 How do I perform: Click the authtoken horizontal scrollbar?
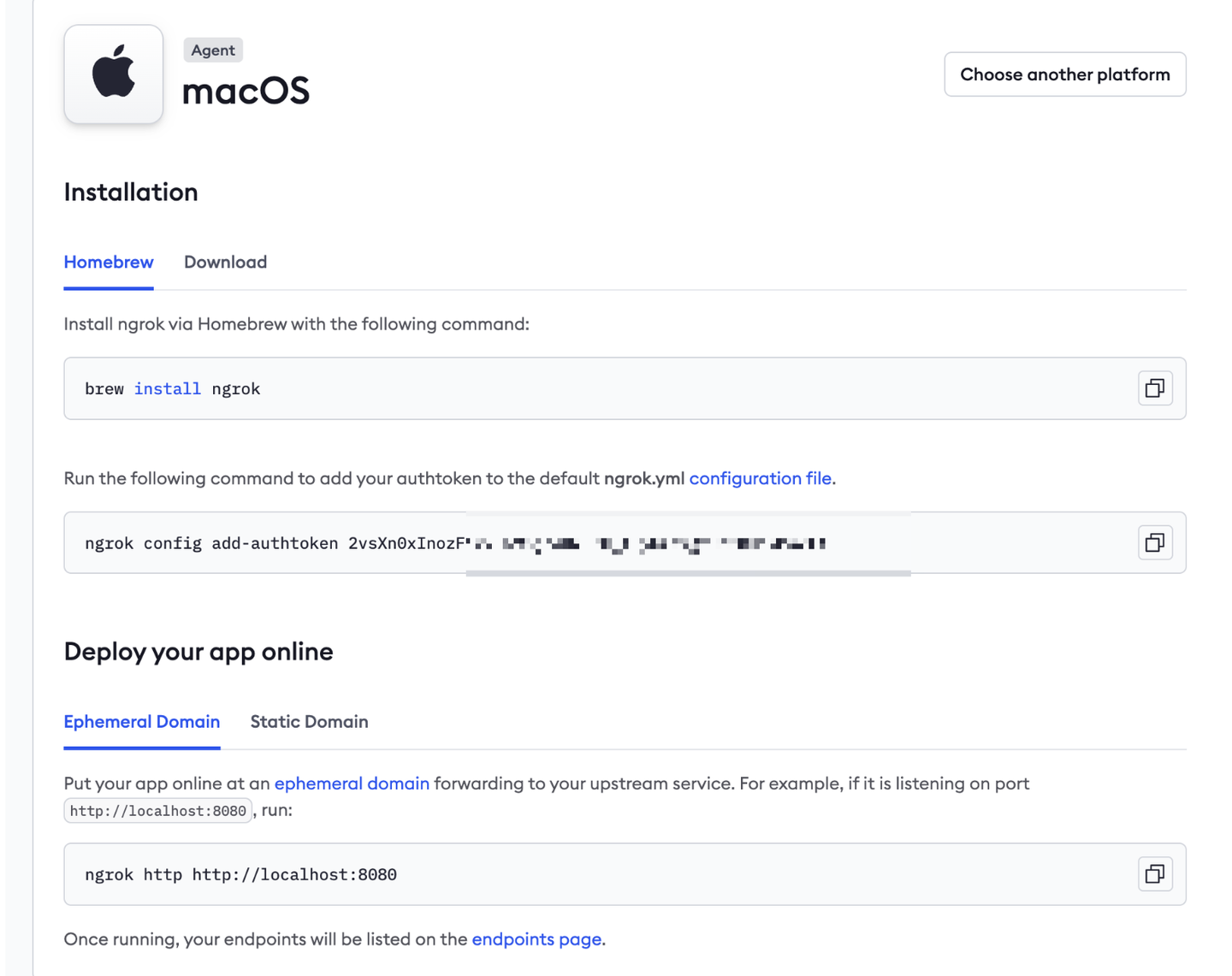688,573
